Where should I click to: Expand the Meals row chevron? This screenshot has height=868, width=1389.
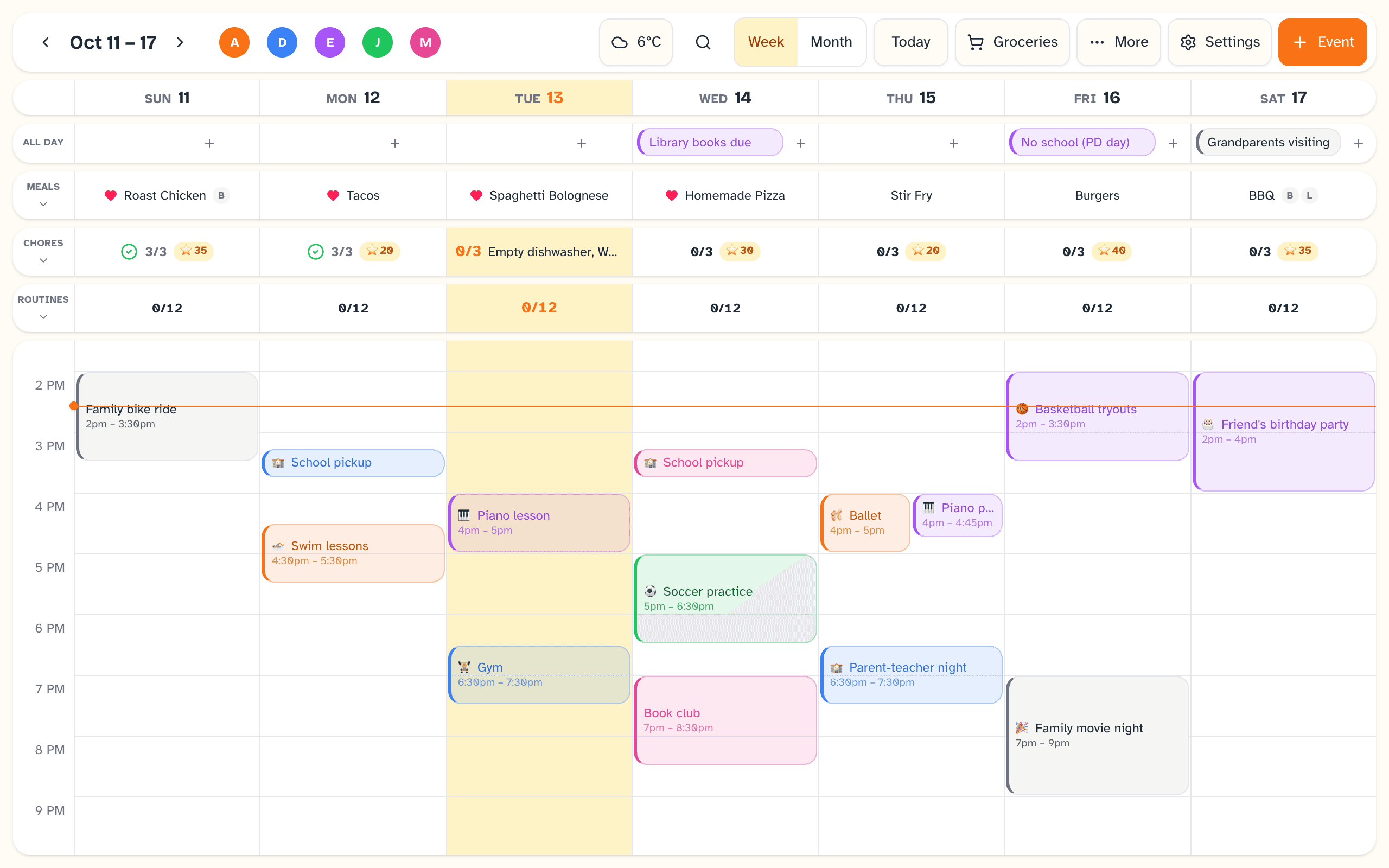tap(43, 204)
